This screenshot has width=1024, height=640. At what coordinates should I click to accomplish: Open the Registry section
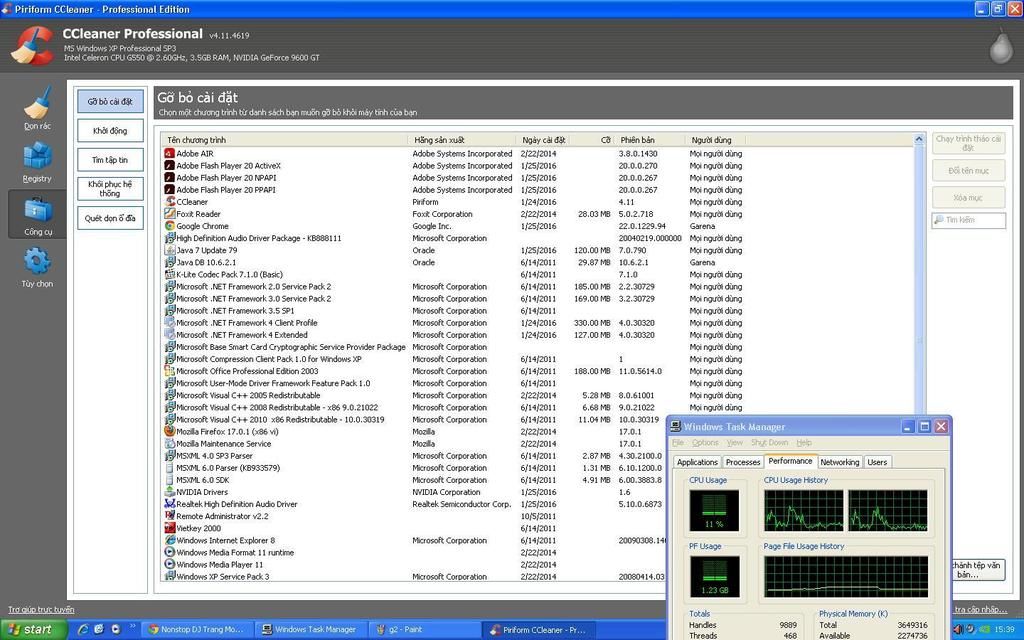[x=37, y=162]
